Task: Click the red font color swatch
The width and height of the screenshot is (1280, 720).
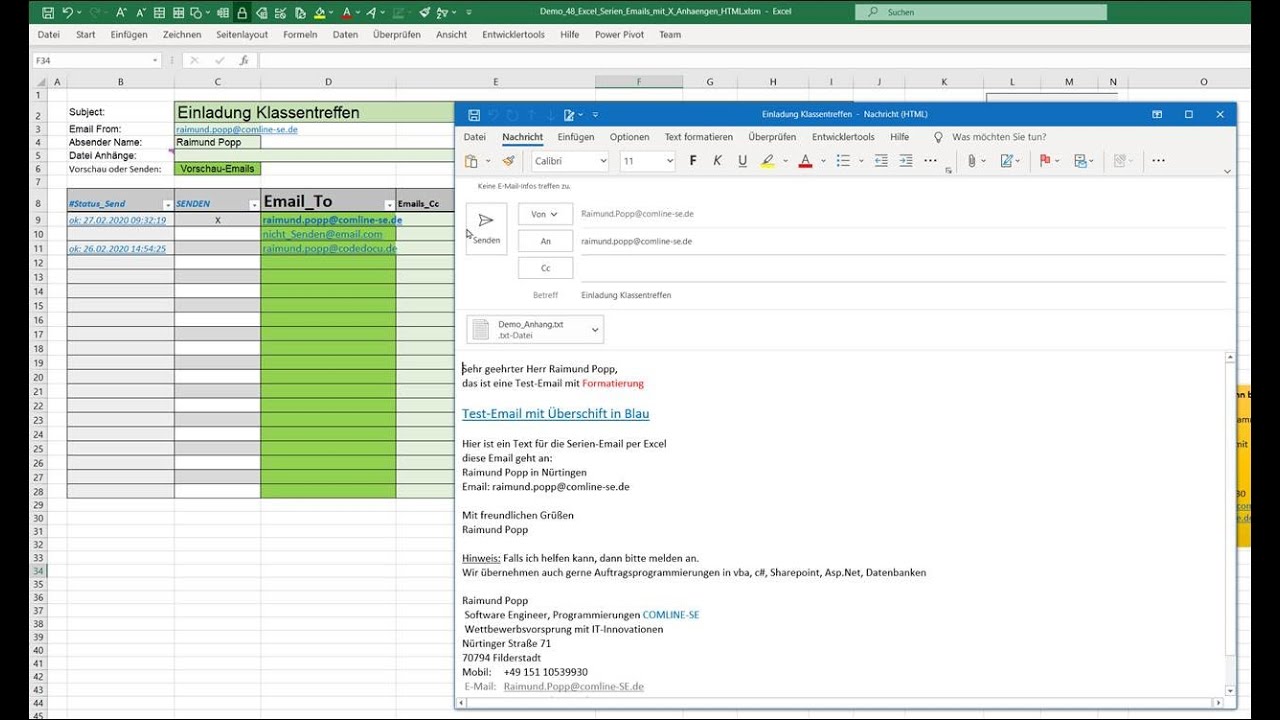Action: 805,161
